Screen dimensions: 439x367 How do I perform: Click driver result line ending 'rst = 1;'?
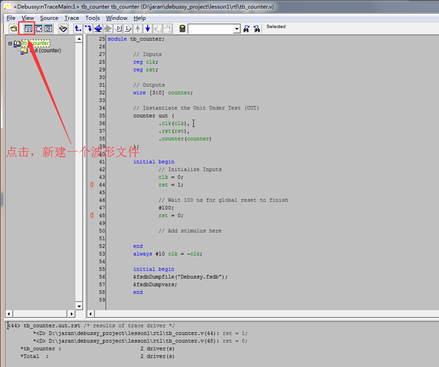pyautogui.click(x=140, y=333)
